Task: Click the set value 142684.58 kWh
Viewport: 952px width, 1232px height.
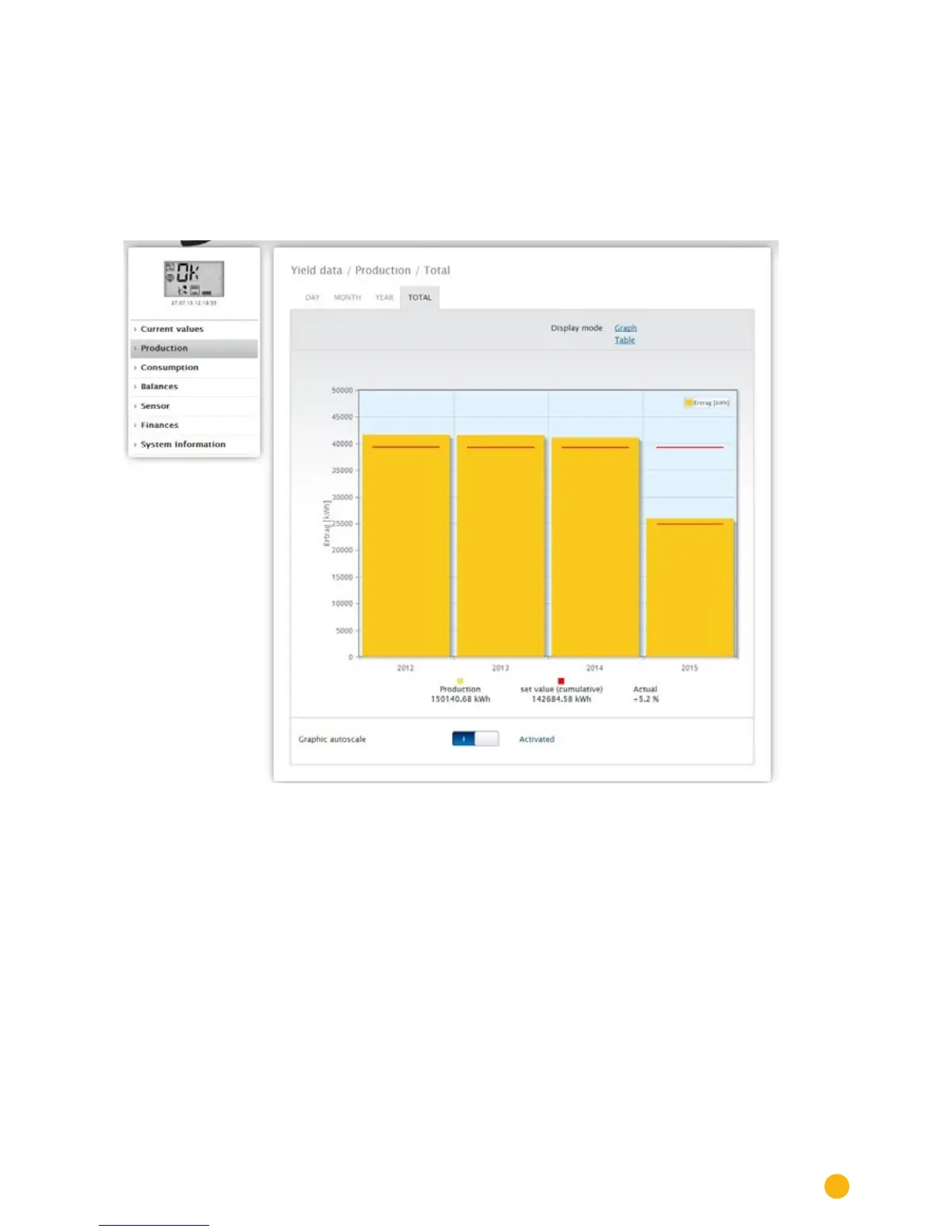Action: pos(562,699)
